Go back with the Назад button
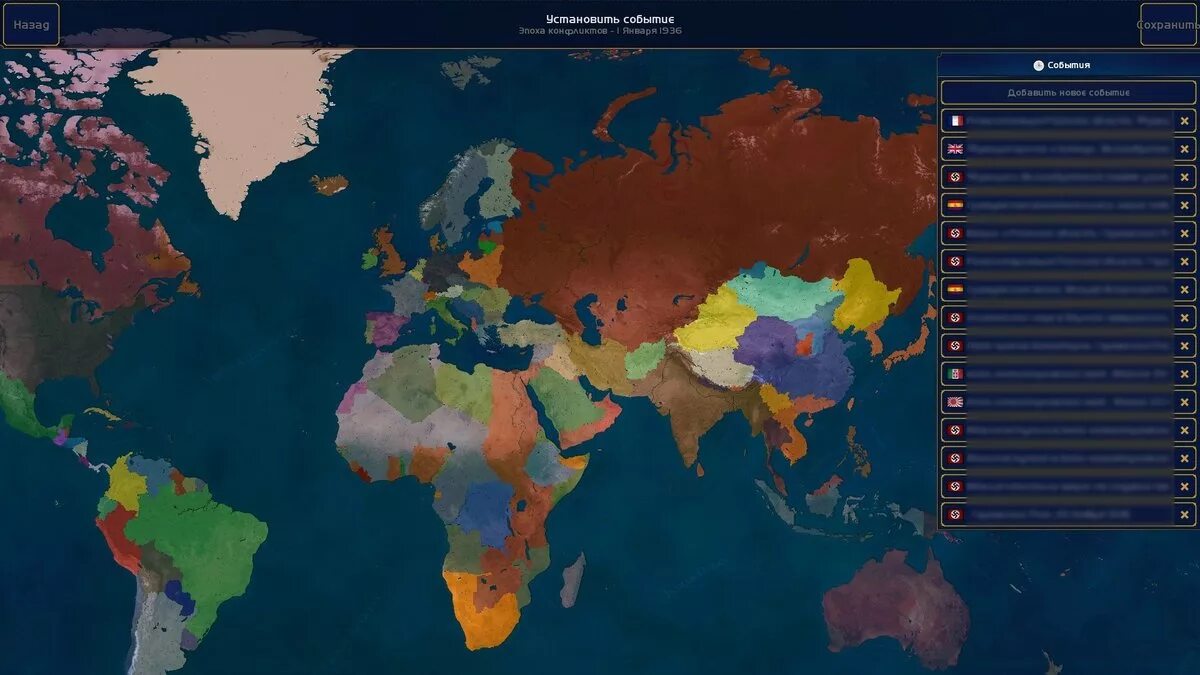 pyautogui.click(x=31, y=25)
